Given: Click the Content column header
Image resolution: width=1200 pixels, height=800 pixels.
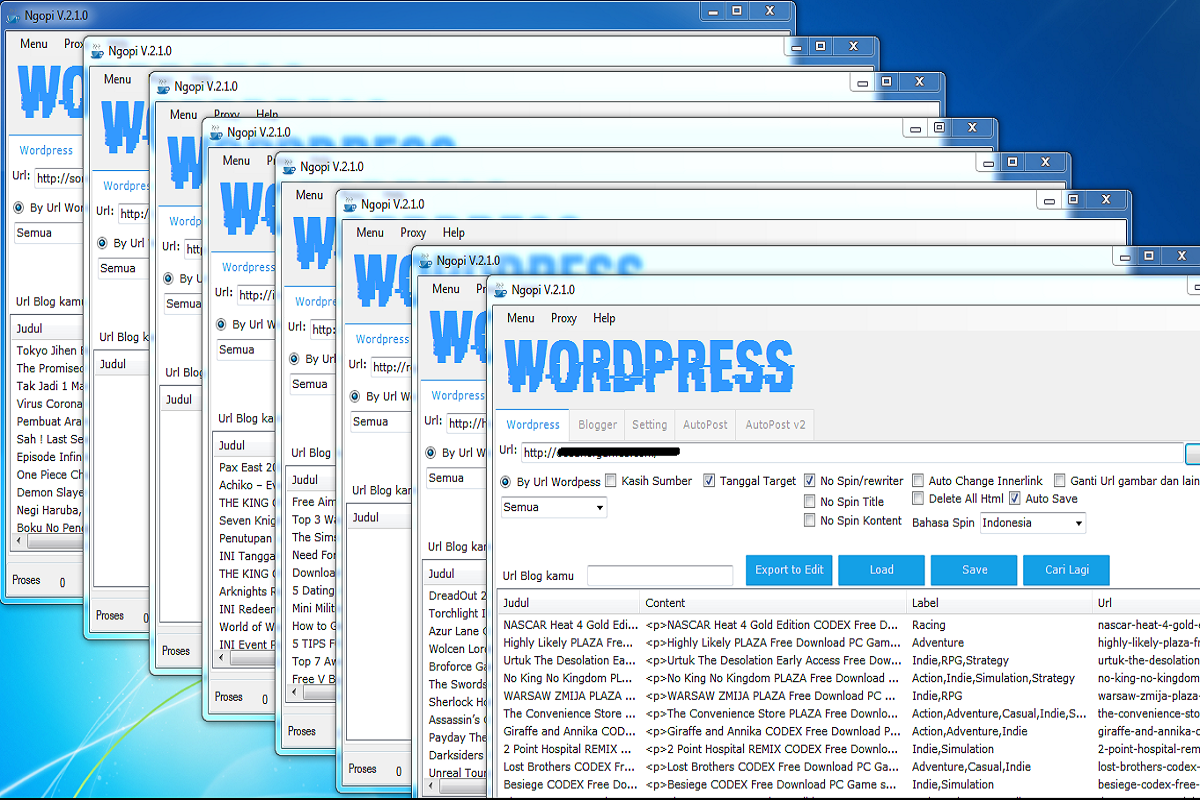Looking at the screenshot, I should [772, 603].
